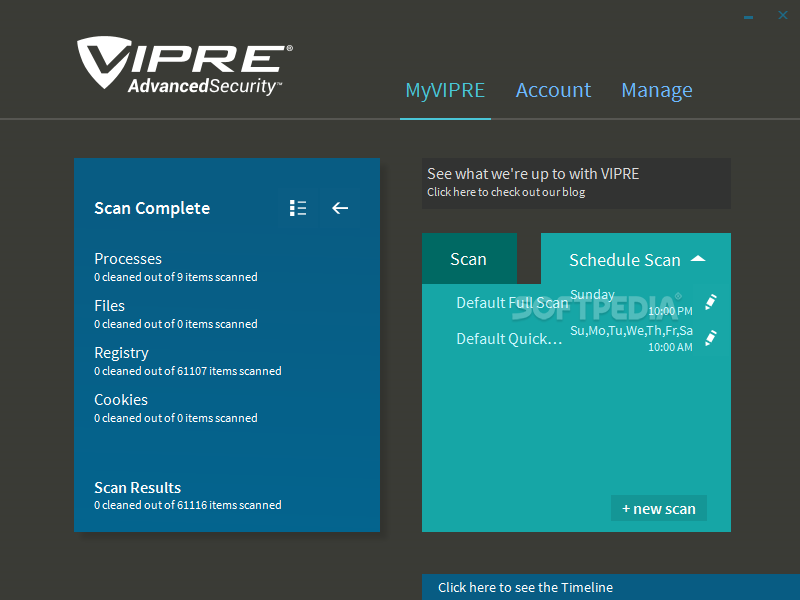Click the back arrow in Scan Complete
The width and height of the screenshot is (800, 600).
(340, 208)
